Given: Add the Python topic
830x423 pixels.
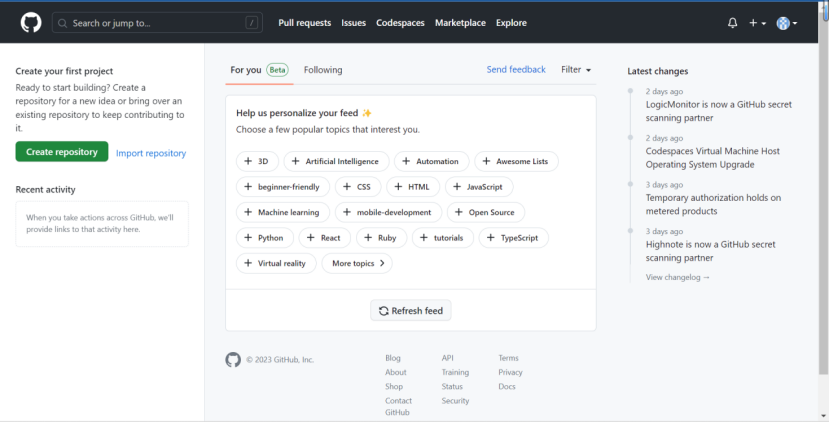Looking at the screenshot, I should [x=265, y=238].
